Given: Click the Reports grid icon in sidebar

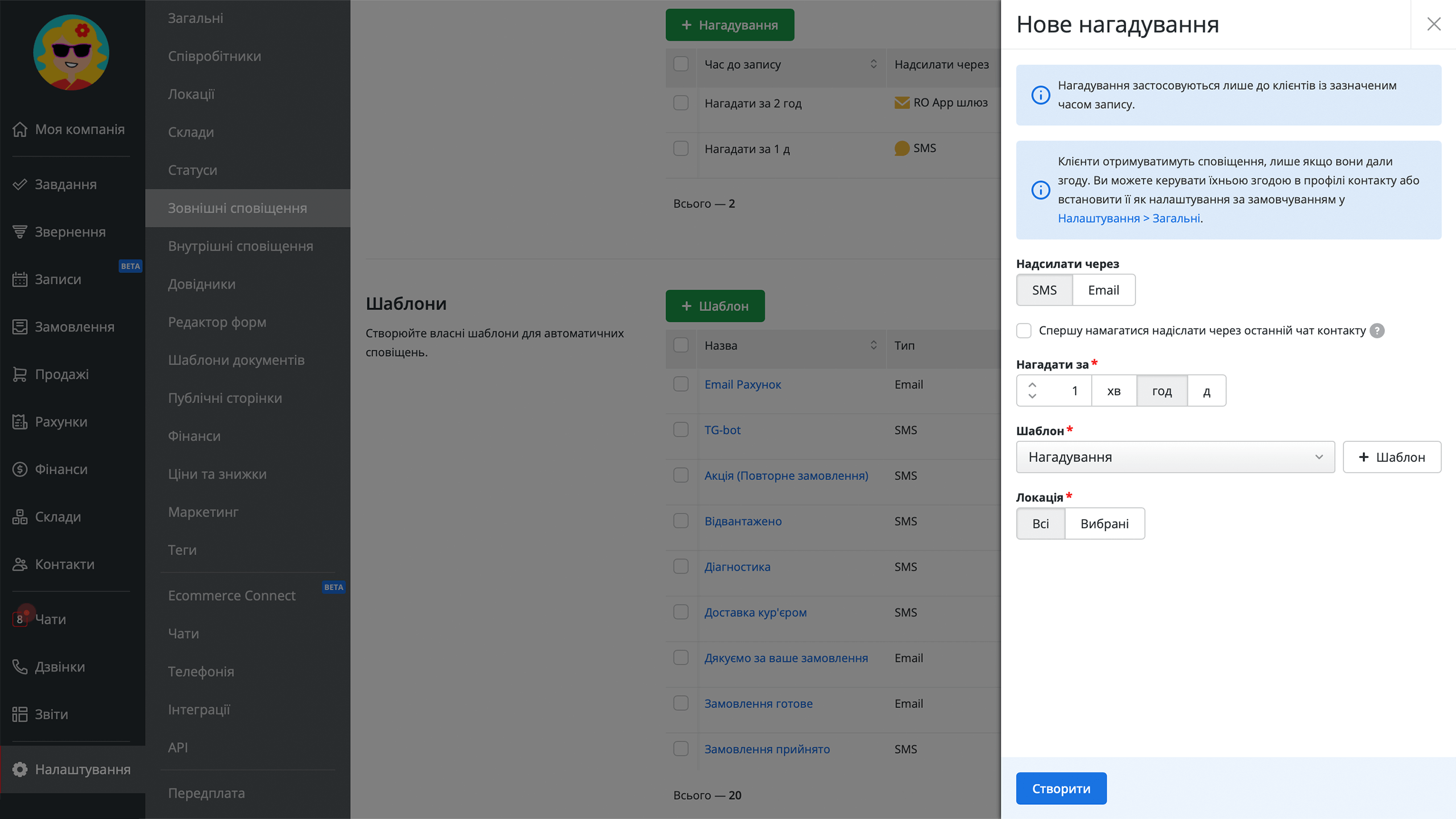Looking at the screenshot, I should pos(20,714).
